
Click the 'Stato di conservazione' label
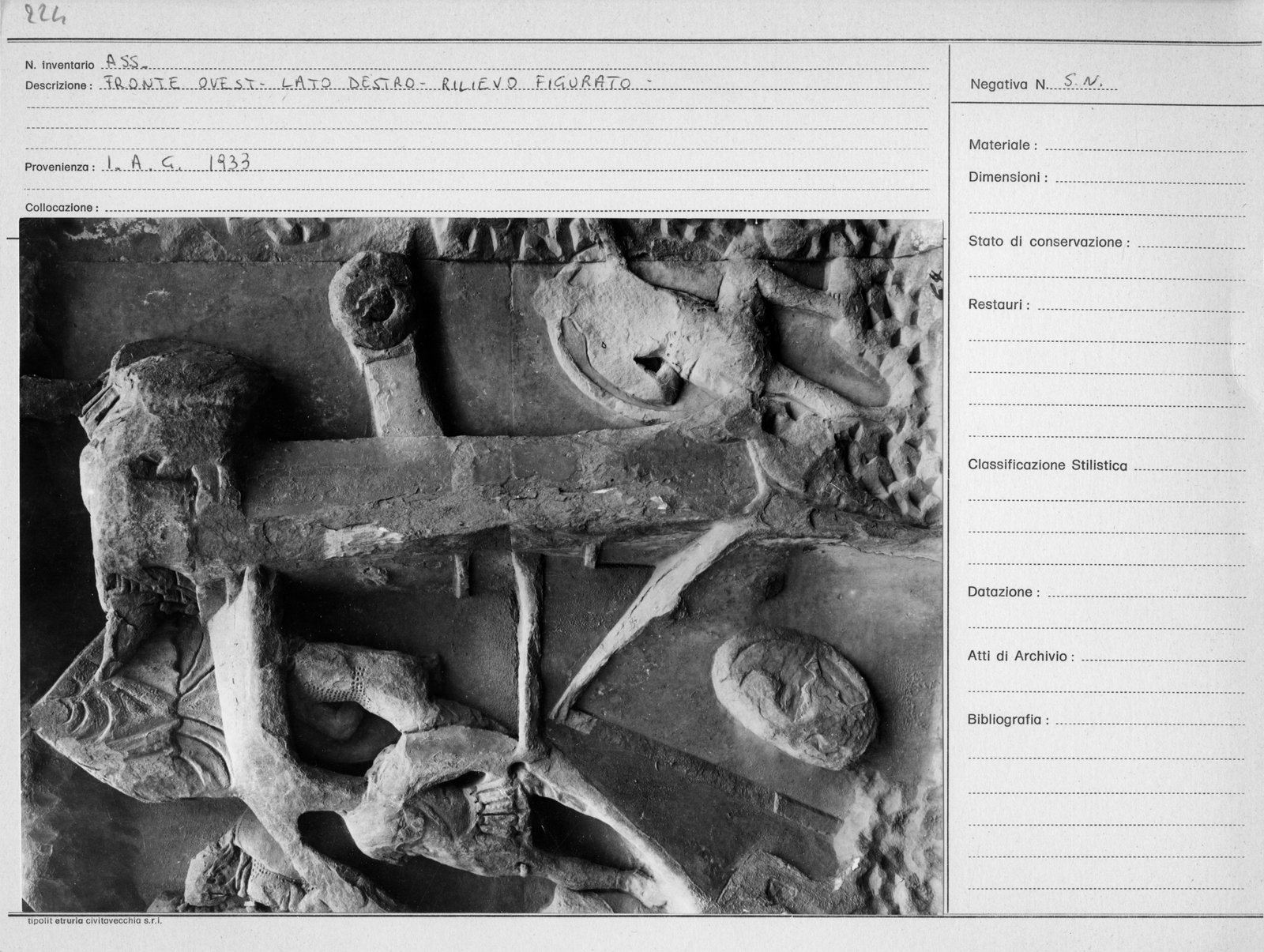(x=1049, y=242)
